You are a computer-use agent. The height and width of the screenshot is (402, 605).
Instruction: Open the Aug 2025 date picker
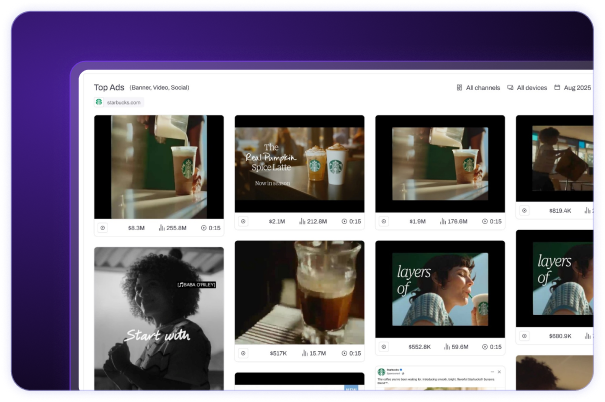(577, 88)
